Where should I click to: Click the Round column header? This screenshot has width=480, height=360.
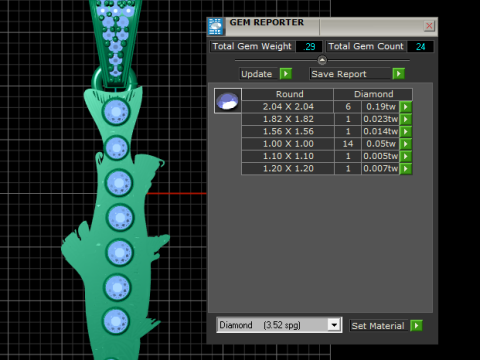click(x=288, y=94)
